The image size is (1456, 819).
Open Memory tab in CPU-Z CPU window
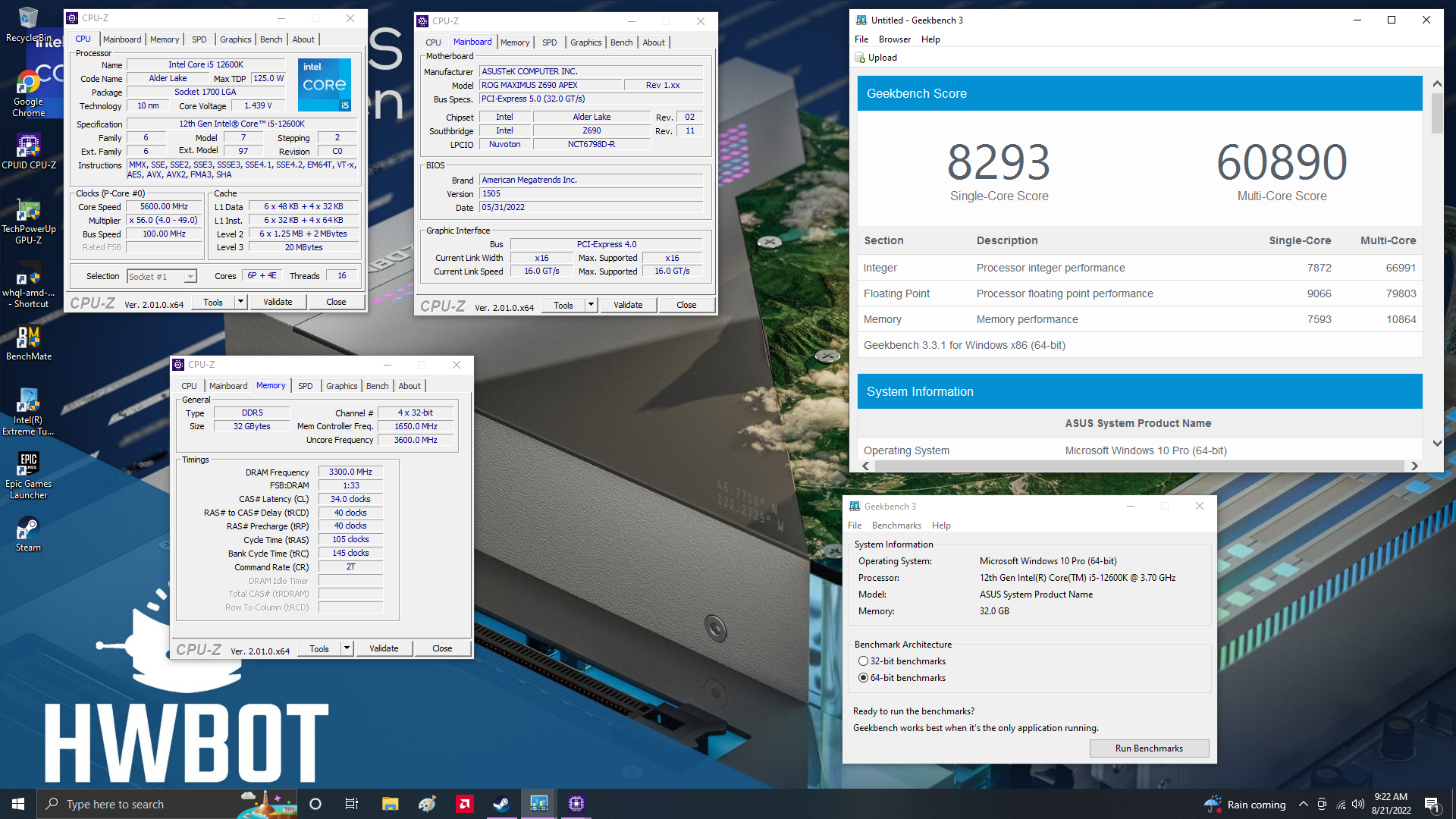[165, 39]
